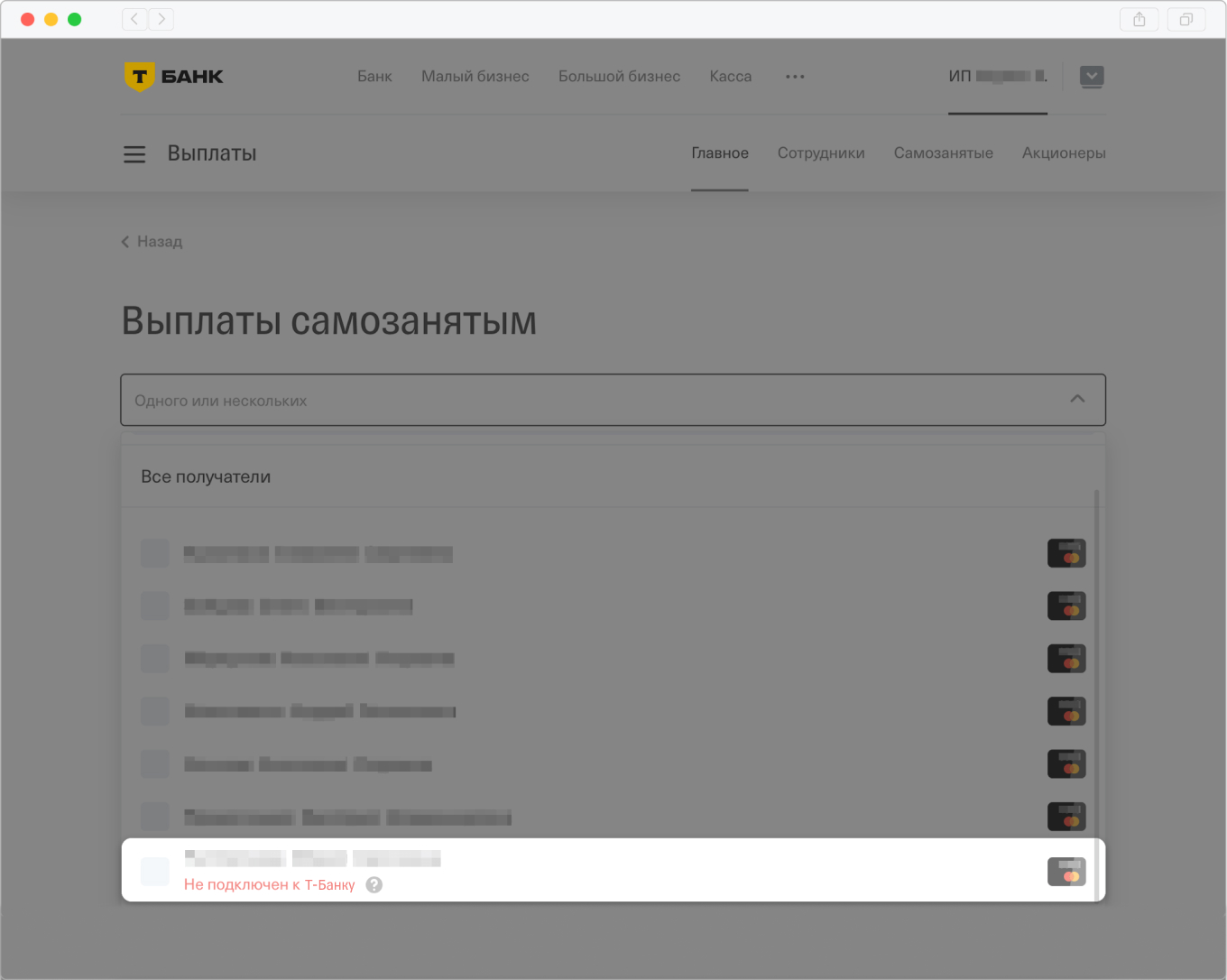Check the checkbox of the second recipient
The height and width of the screenshot is (980, 1227).
(x=154, y=606)
